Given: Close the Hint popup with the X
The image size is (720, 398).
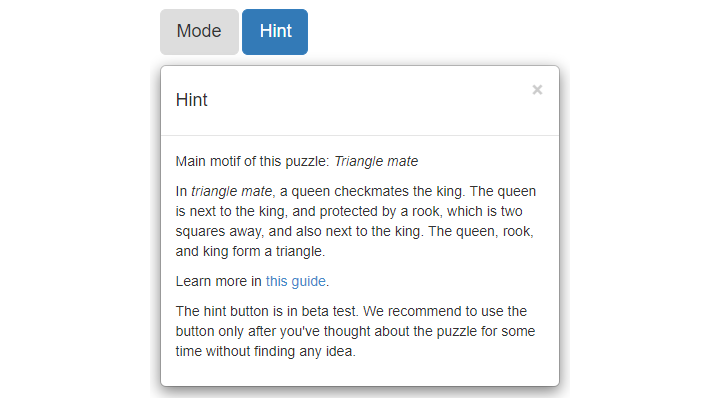Looking at the screenshot, I should 537,90.
